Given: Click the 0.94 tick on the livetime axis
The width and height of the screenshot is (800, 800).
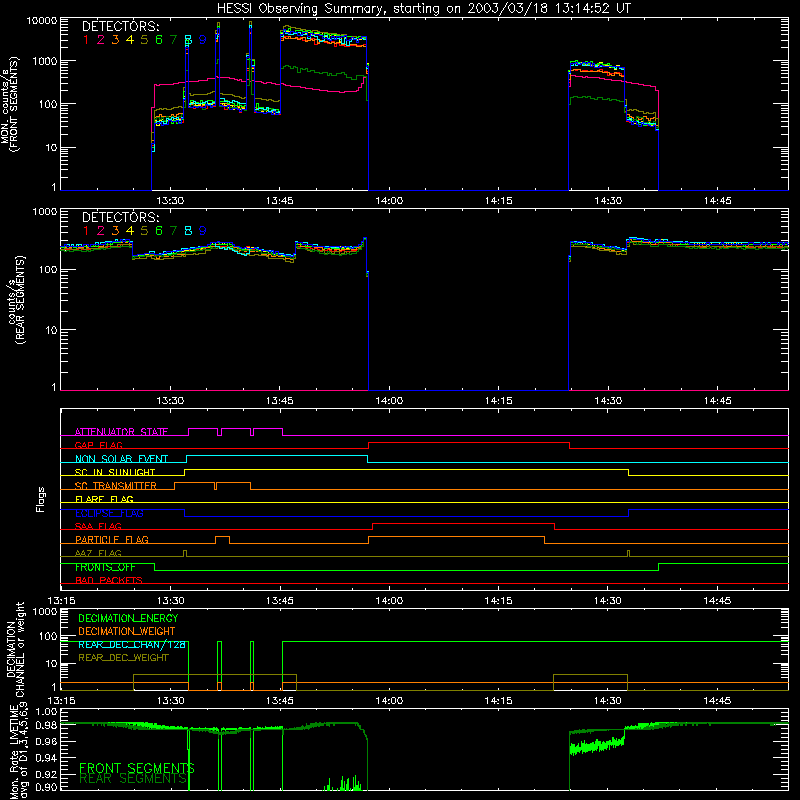Looking at the screenshot, I should coord(47,758).
